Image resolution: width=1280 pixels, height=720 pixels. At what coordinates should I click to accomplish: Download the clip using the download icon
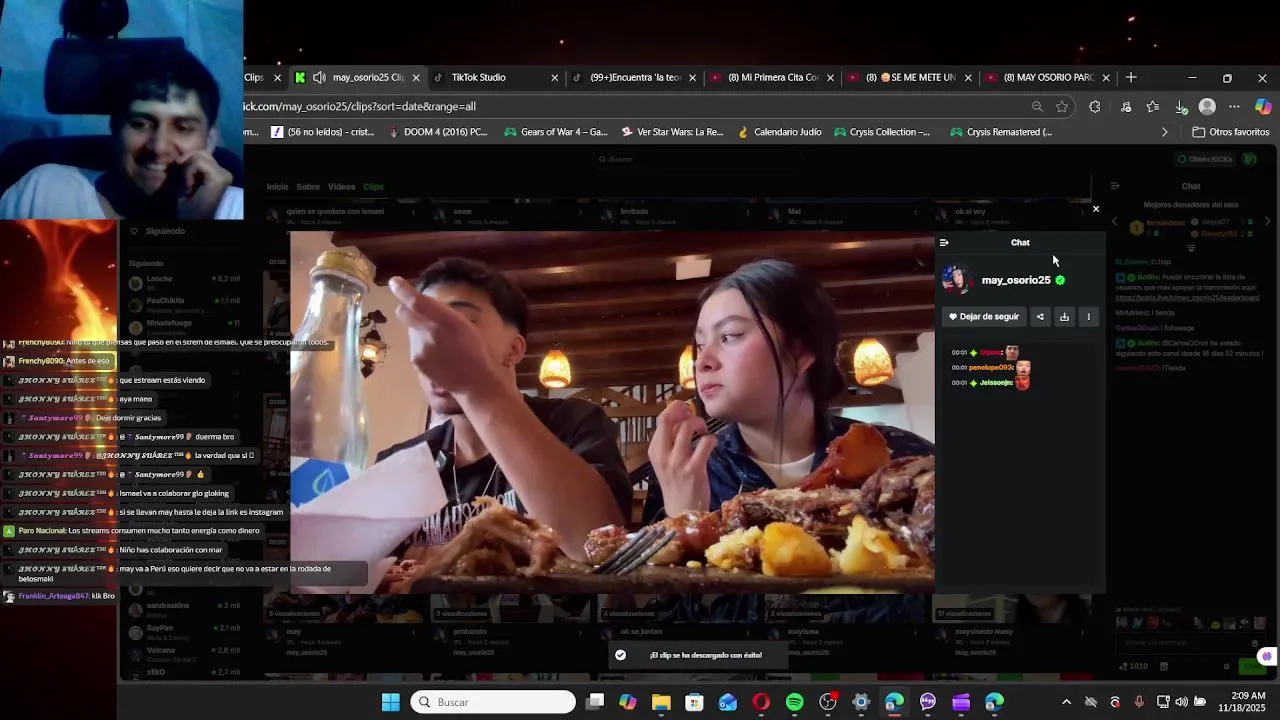pyautogui.click(x=1064, y=317)
